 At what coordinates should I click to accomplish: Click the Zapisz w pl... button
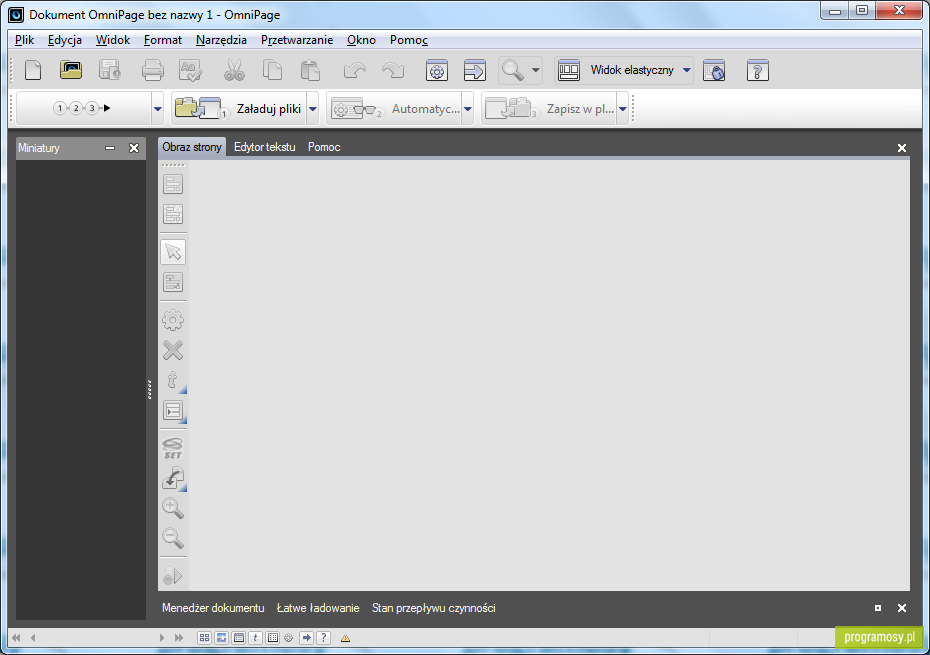tap(549, 109)
